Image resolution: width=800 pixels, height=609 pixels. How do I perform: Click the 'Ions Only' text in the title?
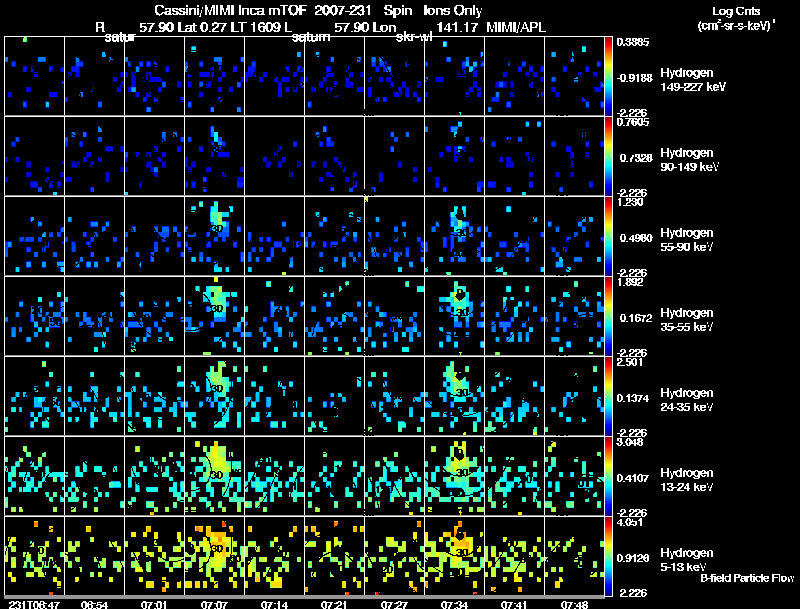453,11
